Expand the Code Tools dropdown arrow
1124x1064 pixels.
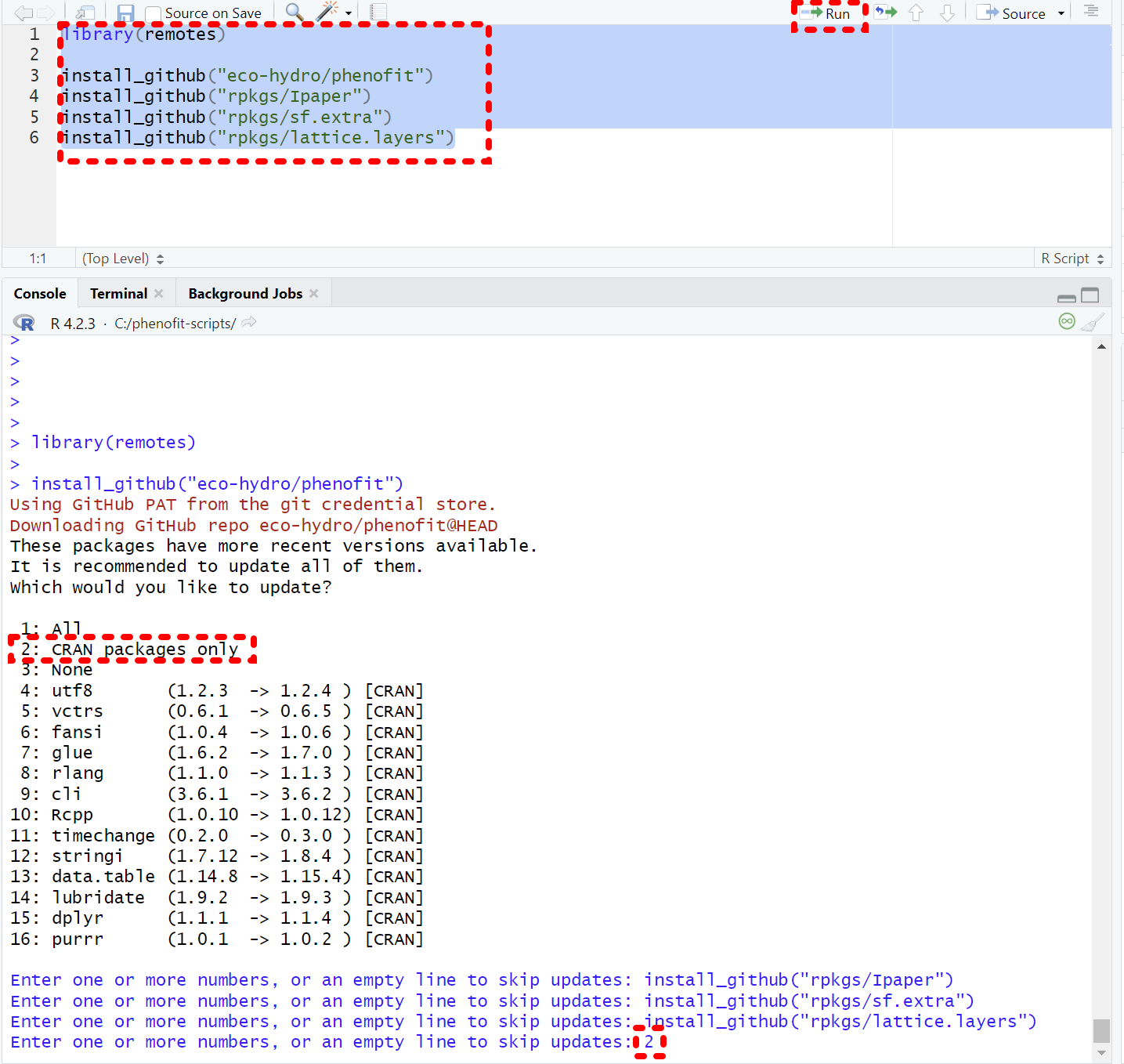[349, 13]
